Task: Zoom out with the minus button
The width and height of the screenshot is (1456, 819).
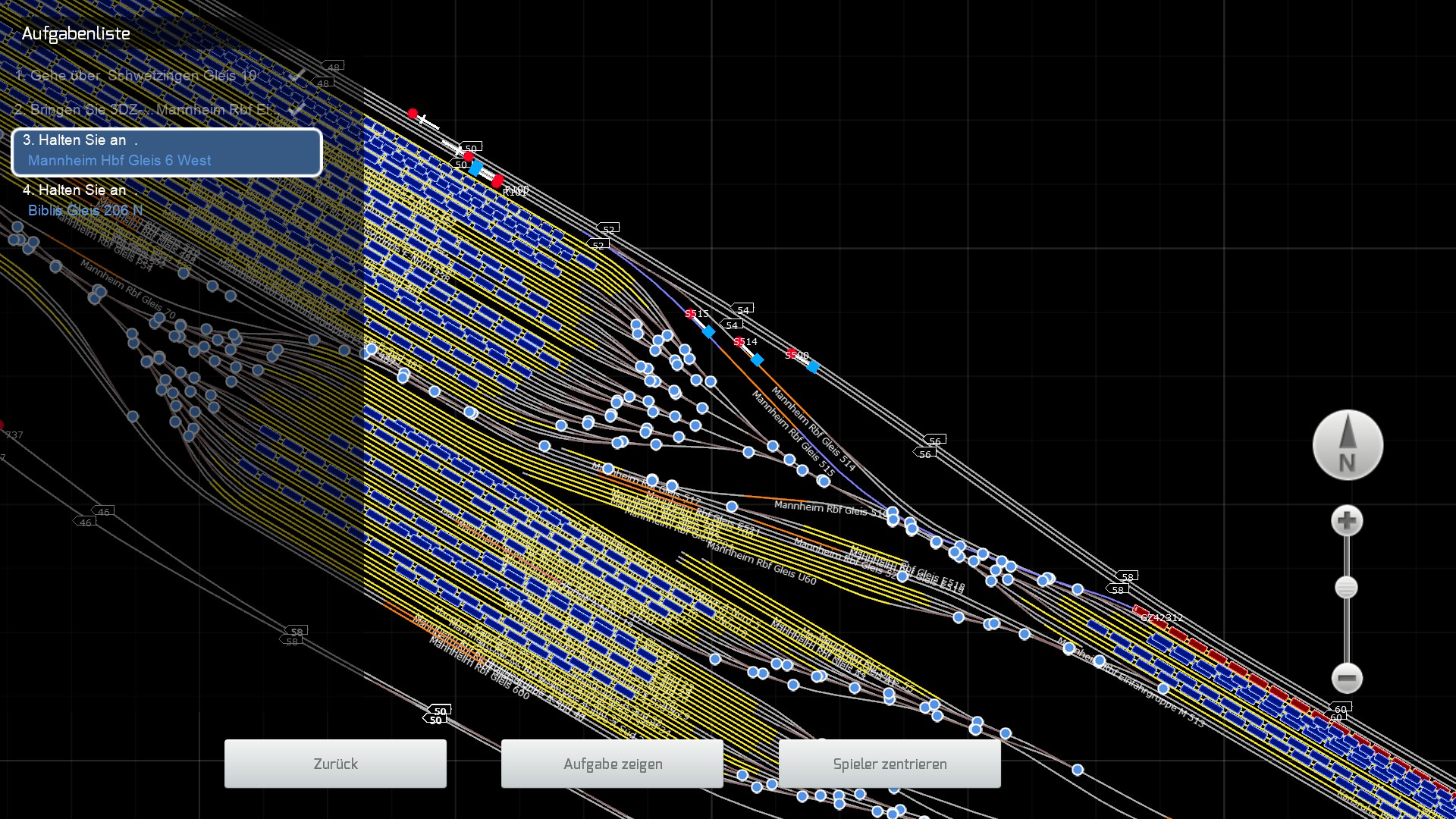Action: click(1347, 678)
